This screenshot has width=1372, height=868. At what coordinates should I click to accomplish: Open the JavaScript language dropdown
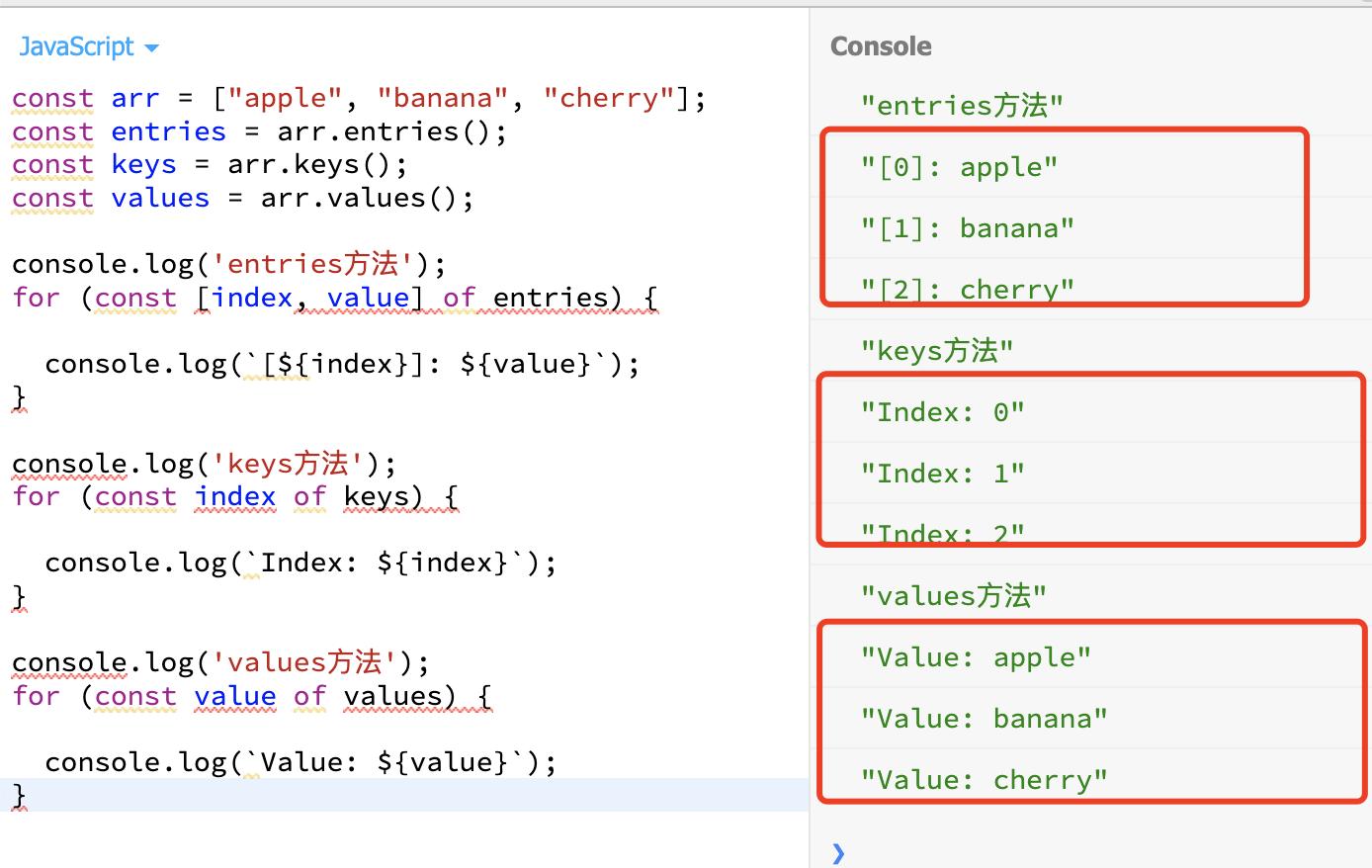coord(77,46)
